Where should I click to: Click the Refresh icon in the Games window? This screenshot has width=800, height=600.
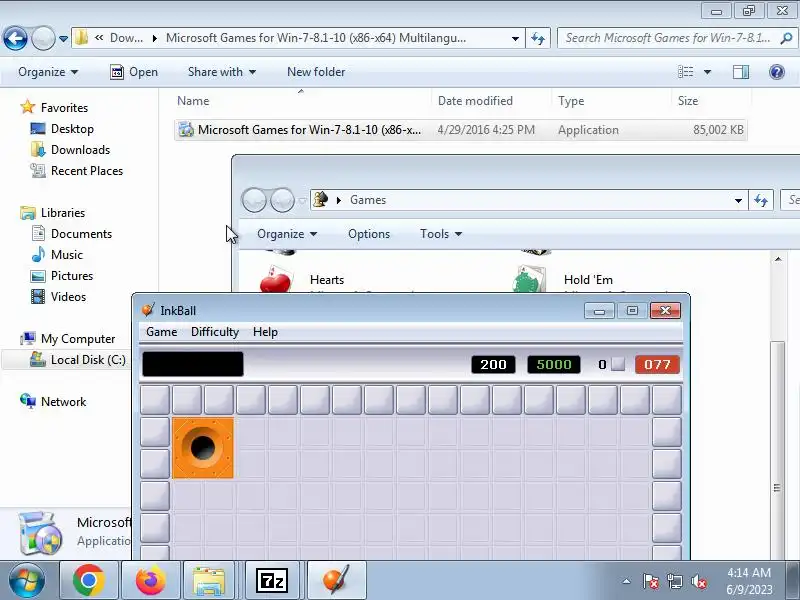[761, 201]
